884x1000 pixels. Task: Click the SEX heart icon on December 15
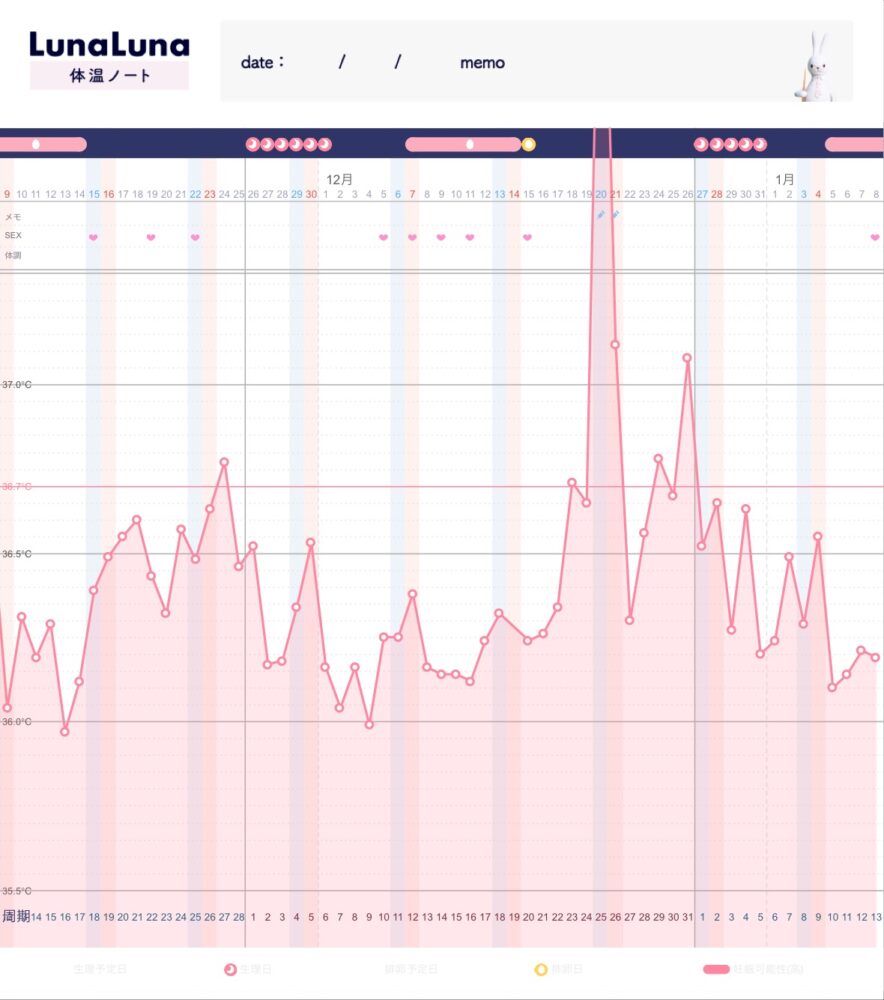coord(527,237)
